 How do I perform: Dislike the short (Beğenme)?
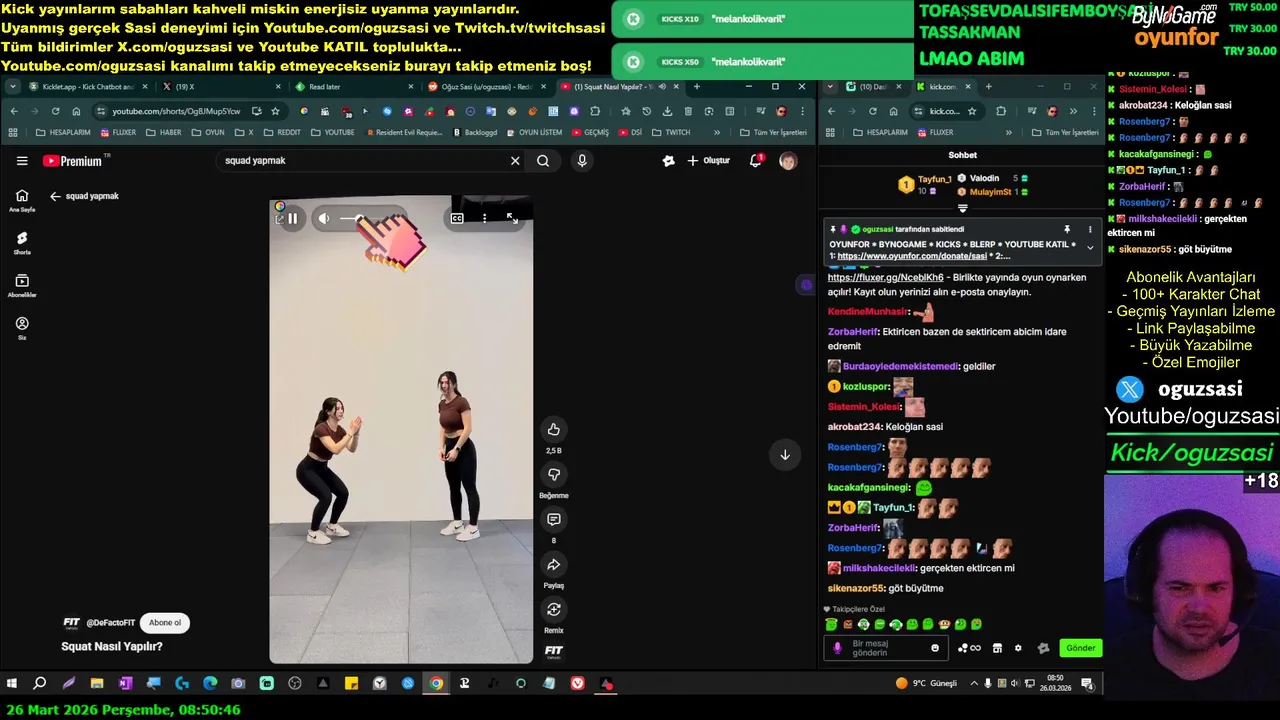pos(553,474)
